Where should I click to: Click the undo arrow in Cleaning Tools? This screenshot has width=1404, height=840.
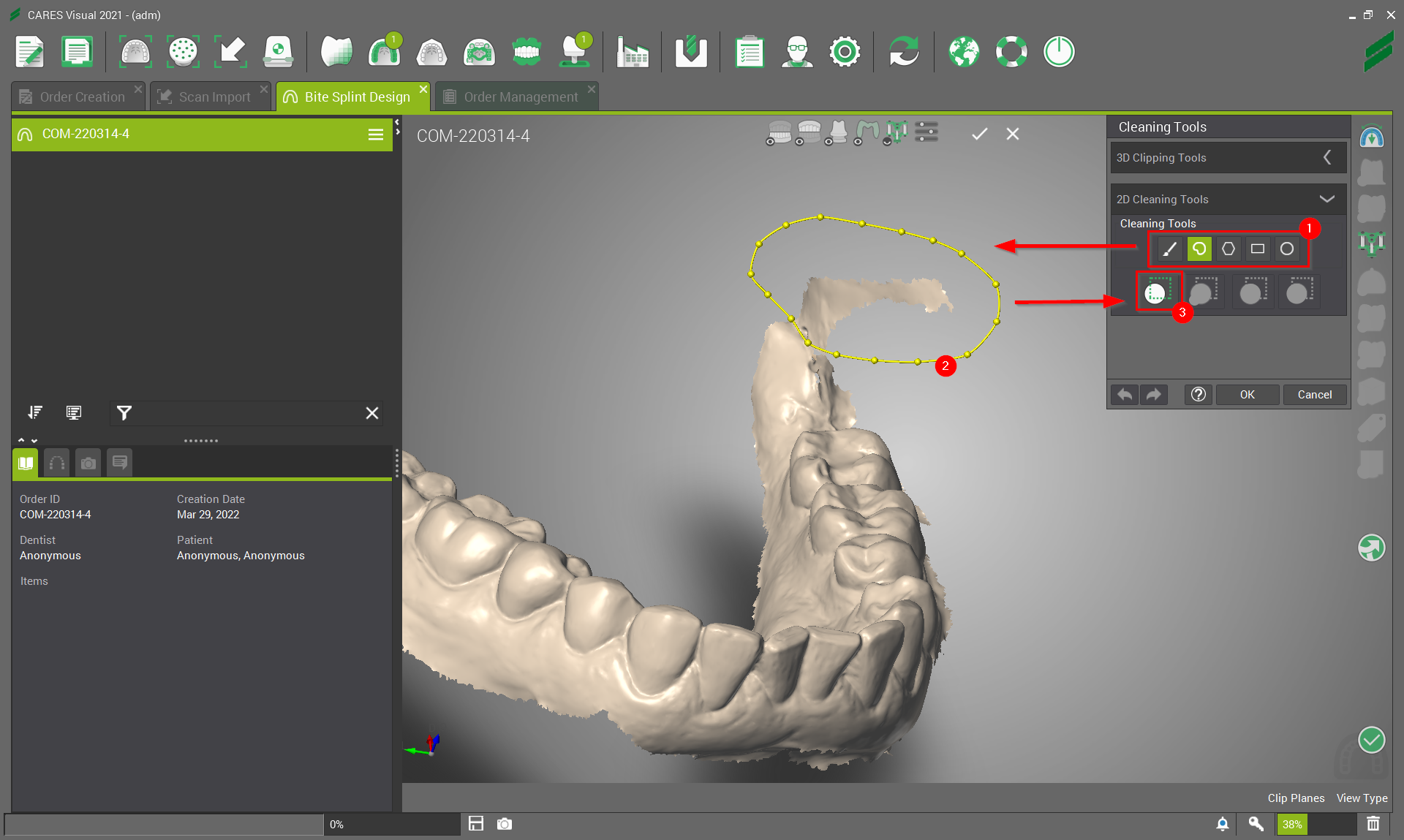click(x=1124, y=394)
